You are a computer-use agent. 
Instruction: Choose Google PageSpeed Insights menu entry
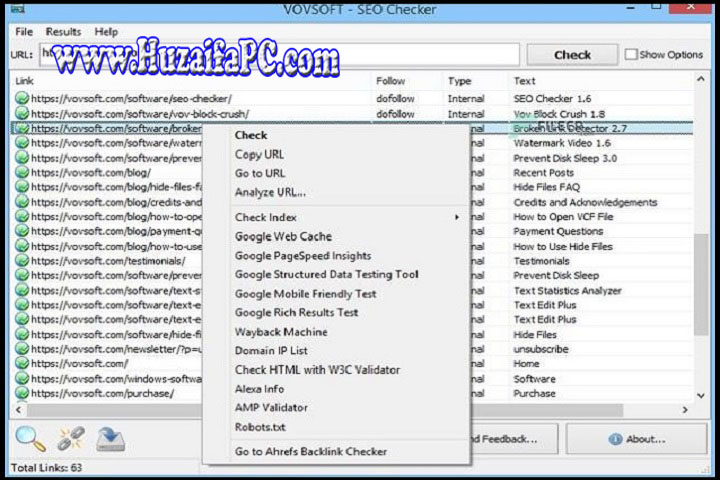pyautogui.click(x=302, y=255)
